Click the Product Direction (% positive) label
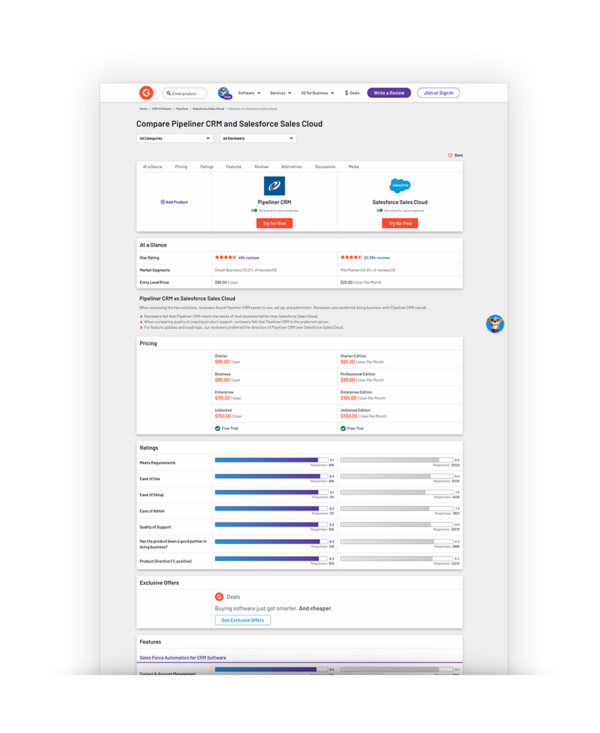This screenshot has width=600, height=733. click(166, 561)
